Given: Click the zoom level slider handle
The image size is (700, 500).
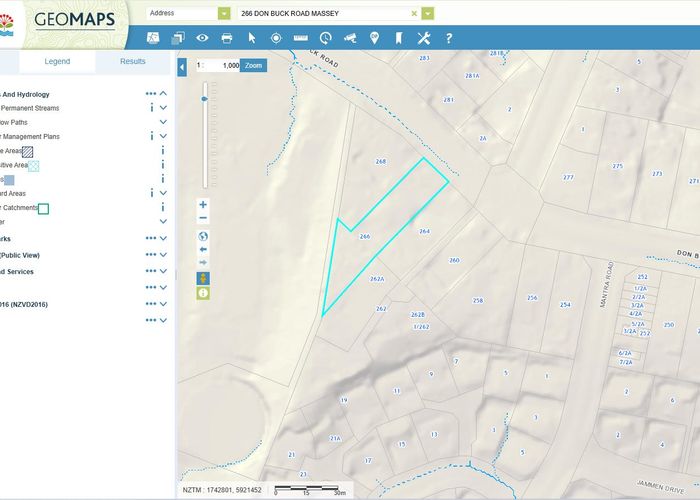Looking at the screenshot, I should (205, 99).
